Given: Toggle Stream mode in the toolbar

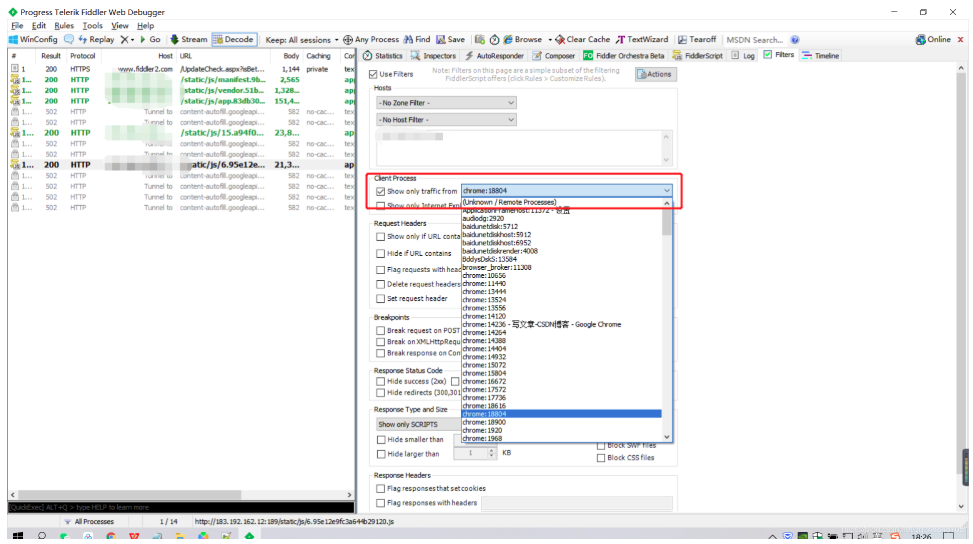Looking at the screenshot, I should point(189,39).
